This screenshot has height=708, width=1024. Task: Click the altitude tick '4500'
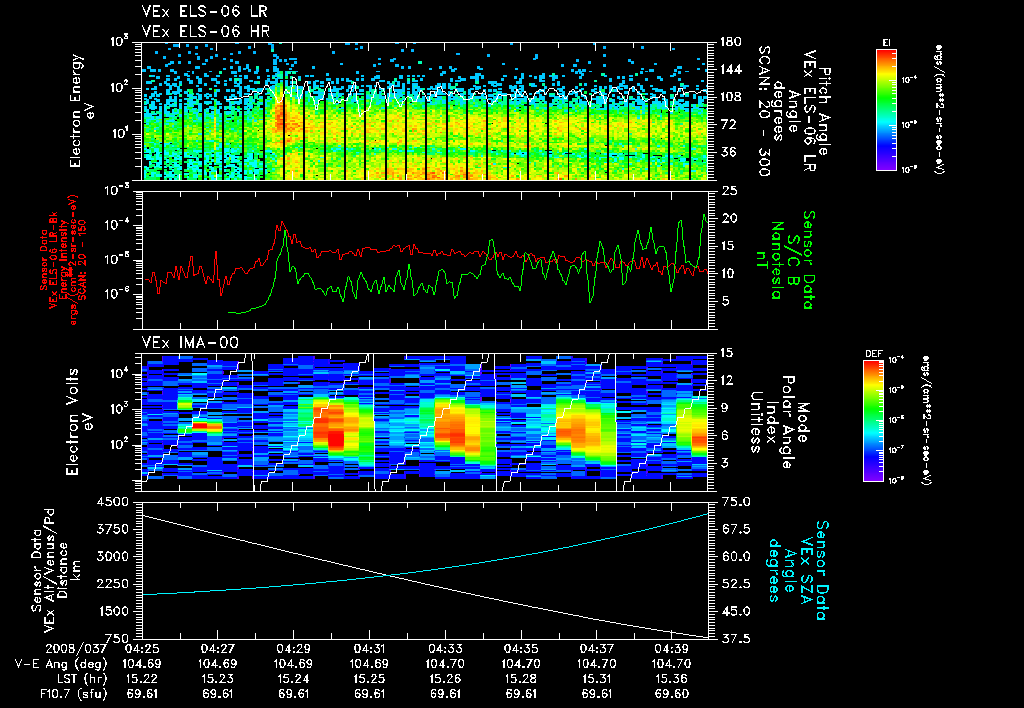(x=112, y=502)
